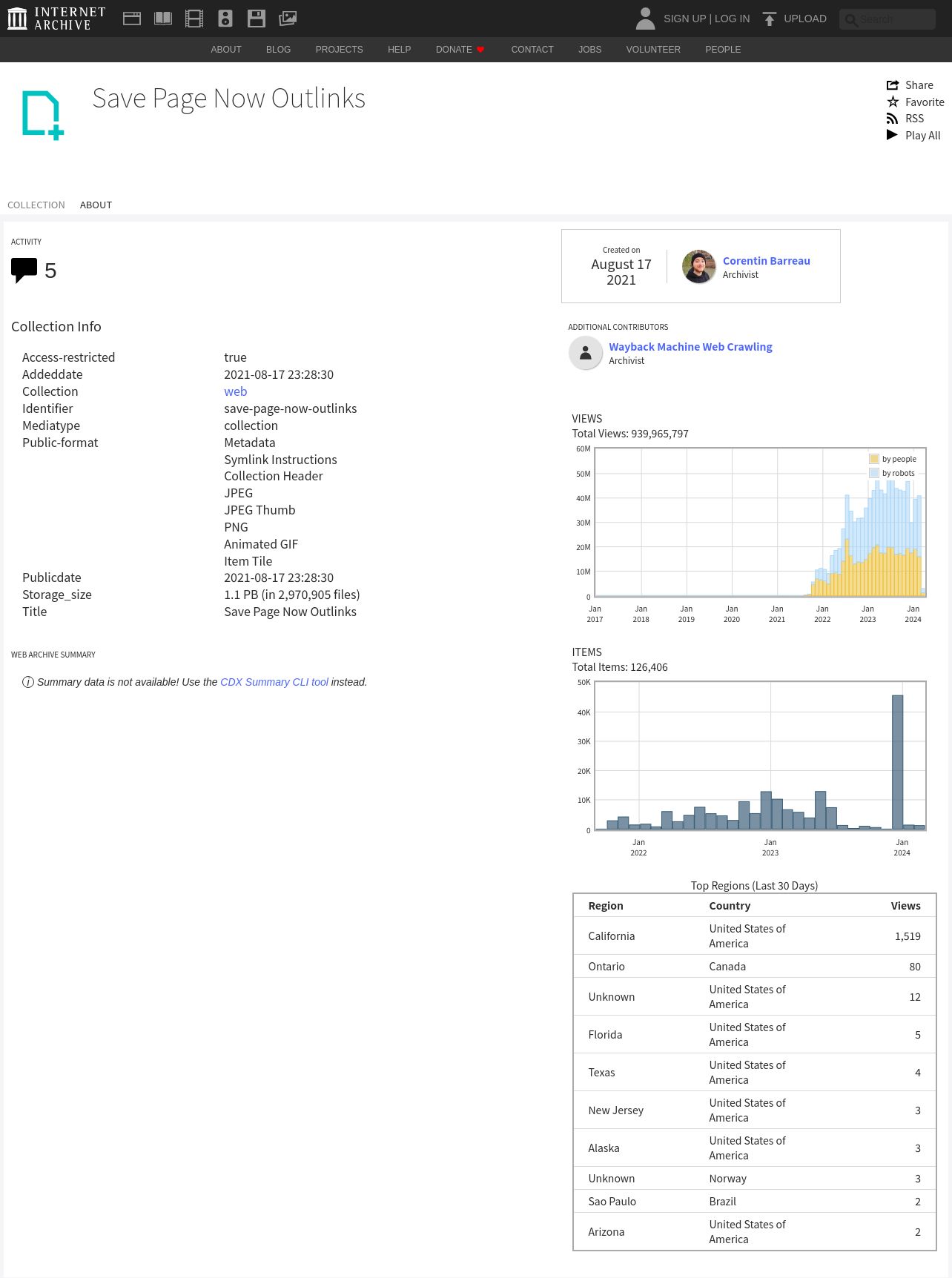Select the Sao Paulo region cell

coord(612,1202)
